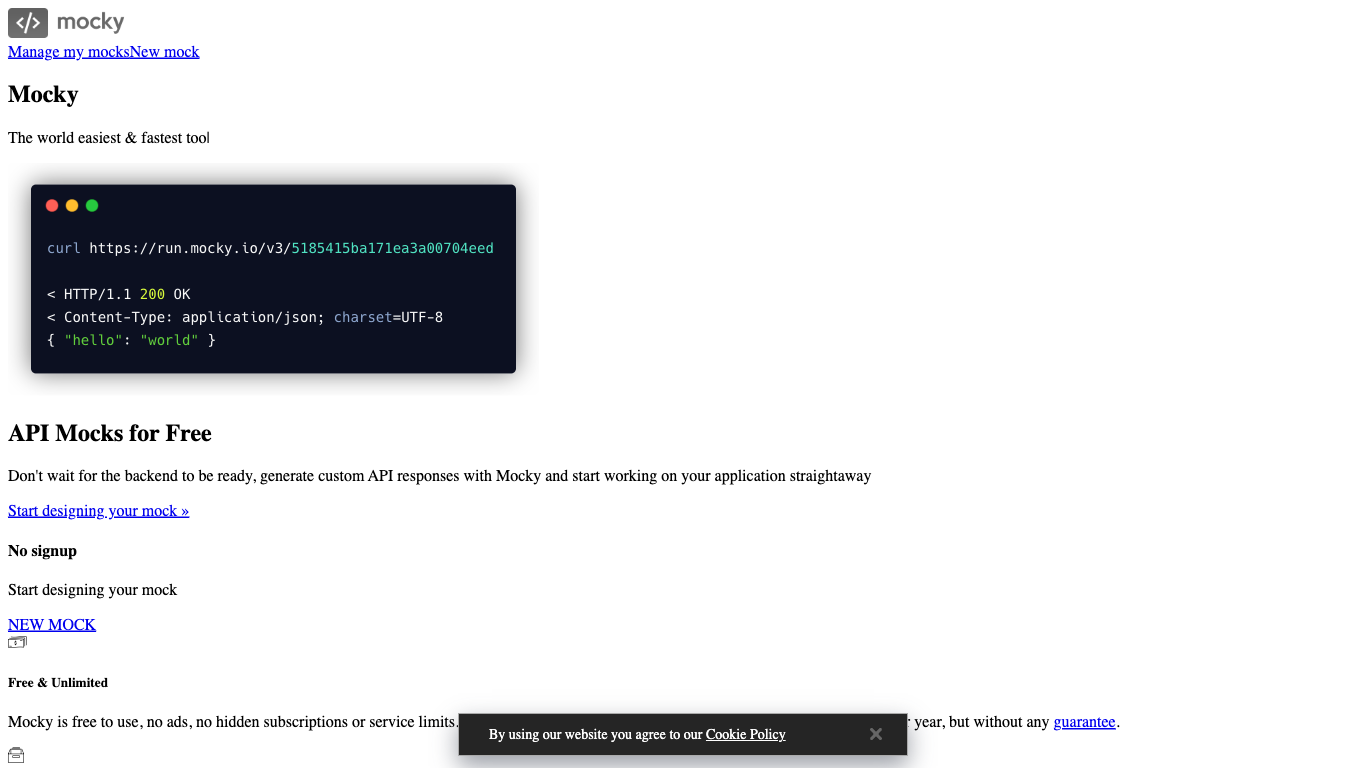Click the text 'Start designing your mock' paragraph
Viewport: 1366px width, 768px height.
pyautogui.click(x=92, y=590)
